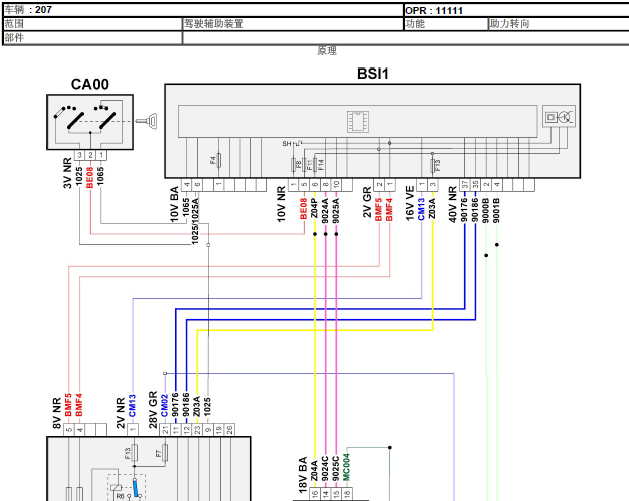Click the 部件 header label
This screenshot has height=501, width=629.
coord(14,38)
